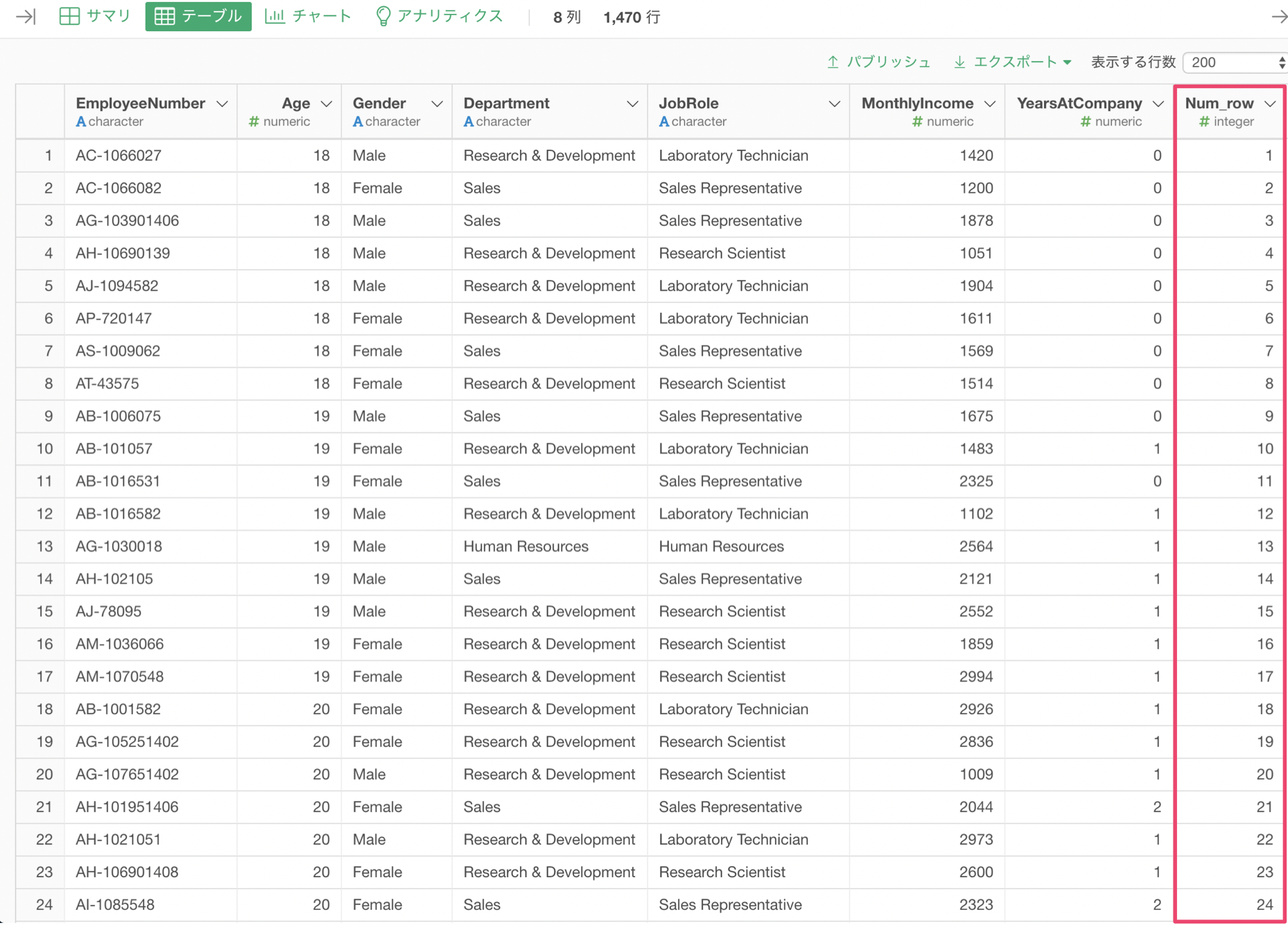Select cell AC-1066027
1288x925 pixels.
coord(150,155)
